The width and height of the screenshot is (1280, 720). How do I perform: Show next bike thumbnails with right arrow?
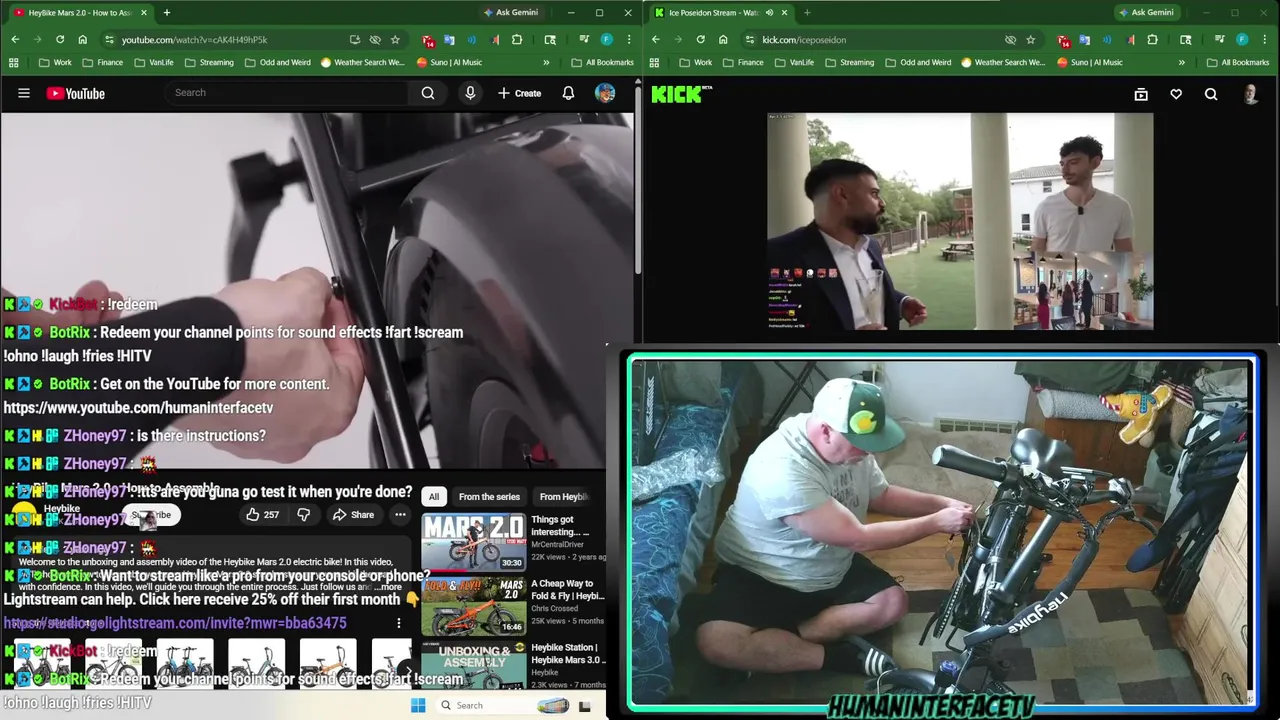pos(406,670)
